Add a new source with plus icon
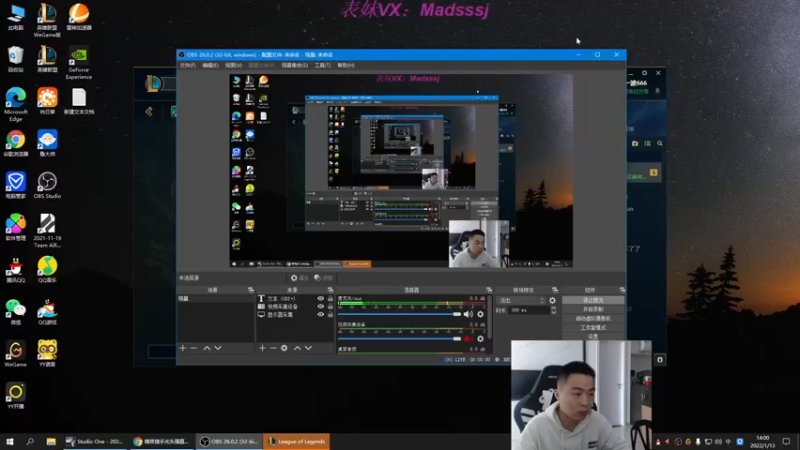Screen dimensions: 800x450 262,348
